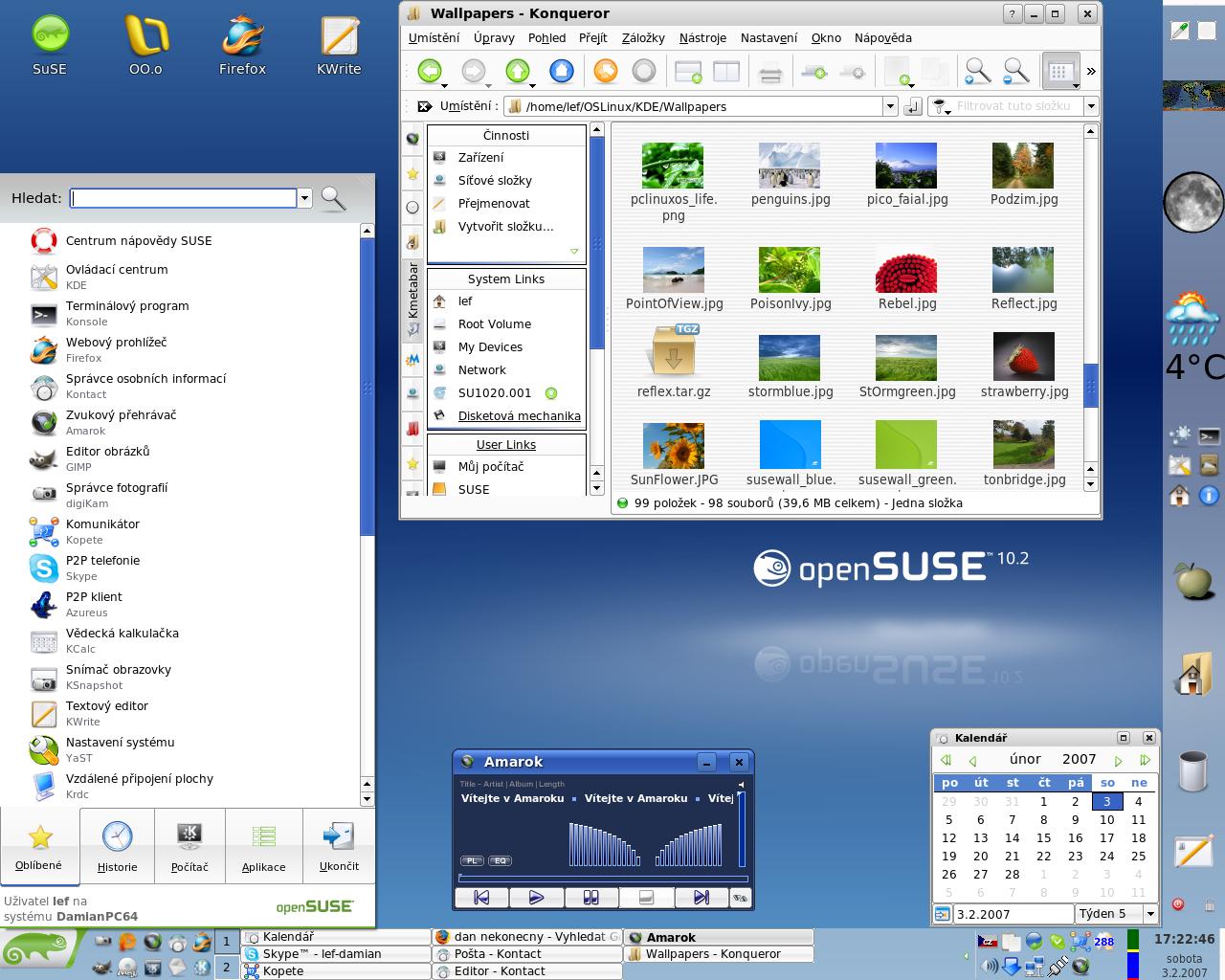The image size is (1225, 980).
Task: Click the Print icon in Konqueror toolbar
Action: tap(770, 72)
